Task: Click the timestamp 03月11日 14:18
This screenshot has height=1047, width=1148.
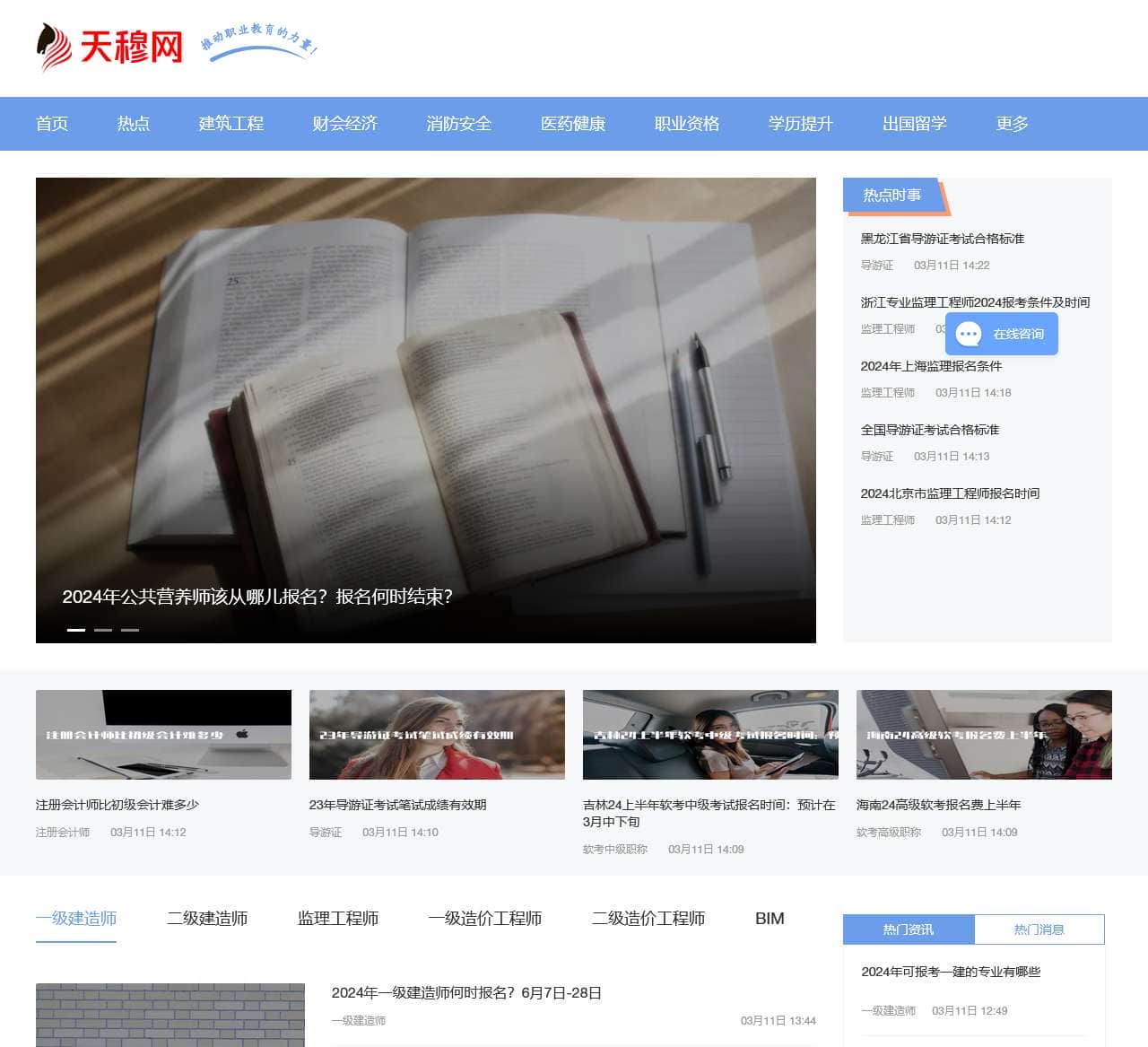Action: coord(973,393)
